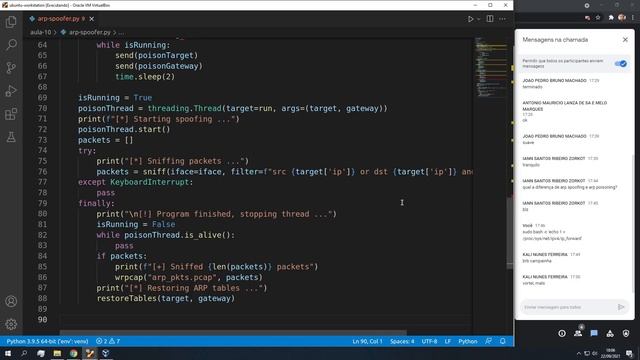The height and width of the screenshot is (360, 640).
Task: Open host controls shield icon in Meet
Action: 626,333
